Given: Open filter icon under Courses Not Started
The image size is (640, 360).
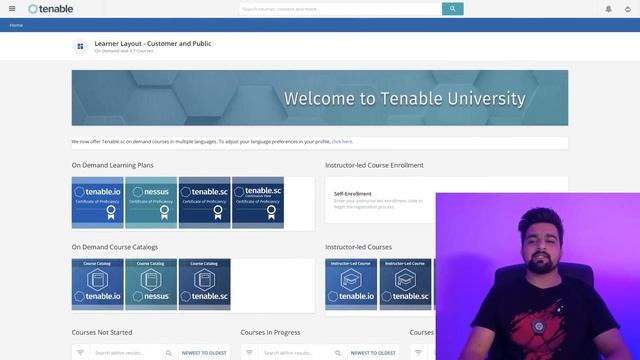Looking at the screenshot, I should (80, 353).
